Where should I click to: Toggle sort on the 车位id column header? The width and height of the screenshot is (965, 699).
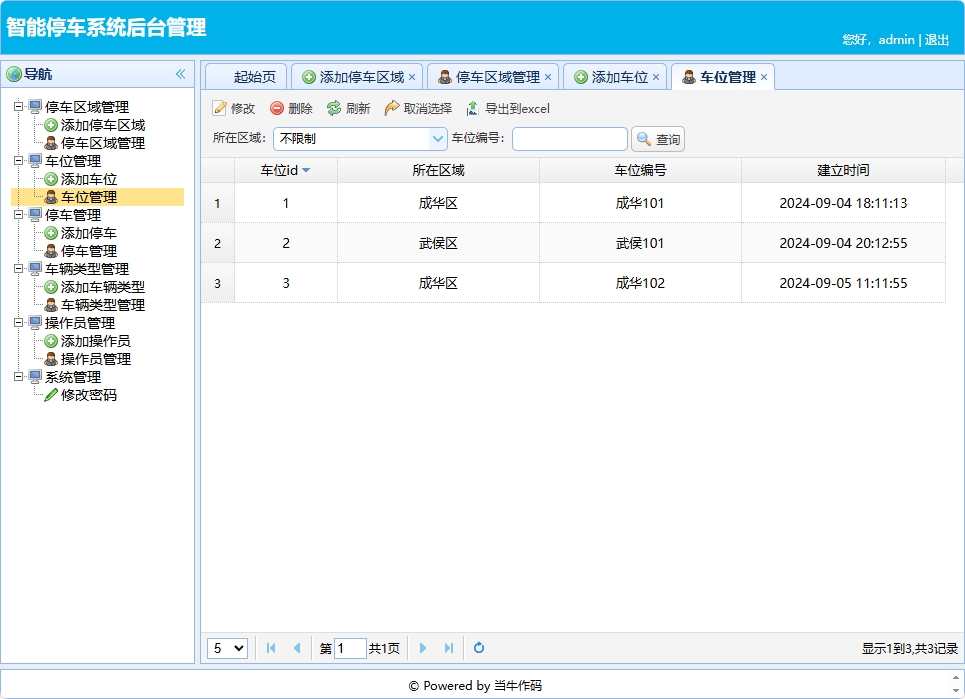click(x=285, y=170)
